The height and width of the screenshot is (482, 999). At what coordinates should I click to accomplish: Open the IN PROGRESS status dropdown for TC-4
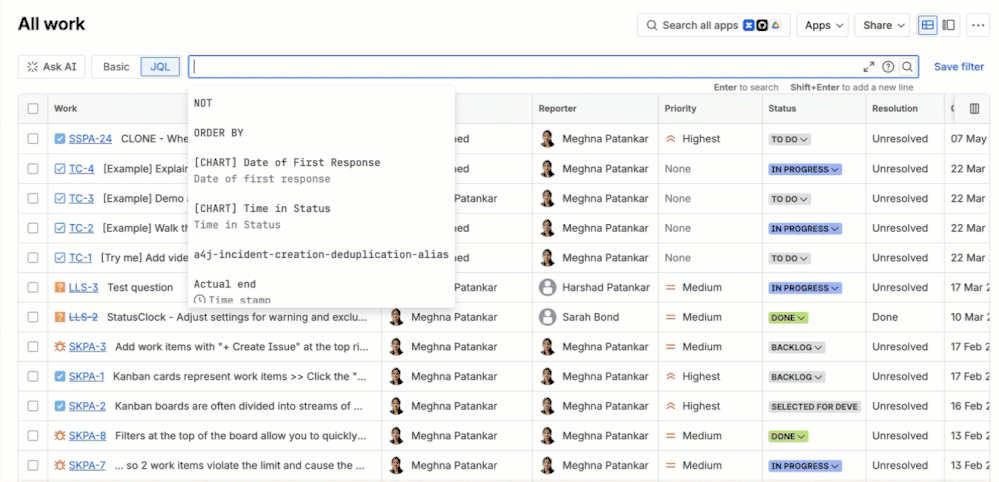coord(805,169)
